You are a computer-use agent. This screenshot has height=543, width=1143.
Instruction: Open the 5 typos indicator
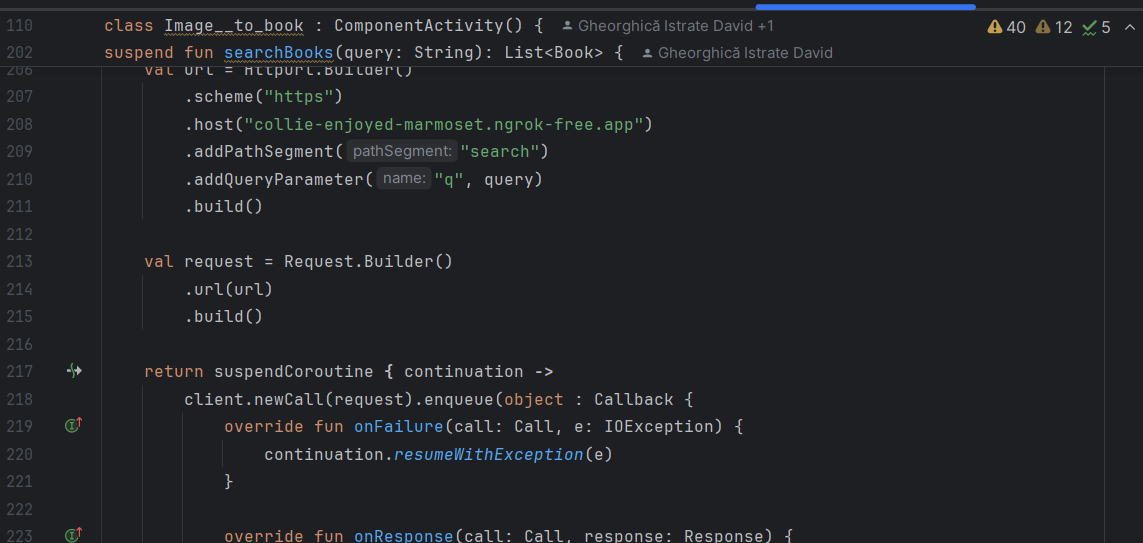pos(1096,28)
